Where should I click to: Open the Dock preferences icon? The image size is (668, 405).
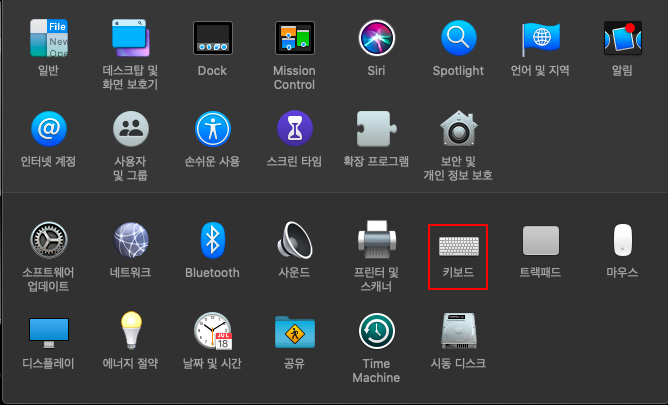click(x=213, y=38)
